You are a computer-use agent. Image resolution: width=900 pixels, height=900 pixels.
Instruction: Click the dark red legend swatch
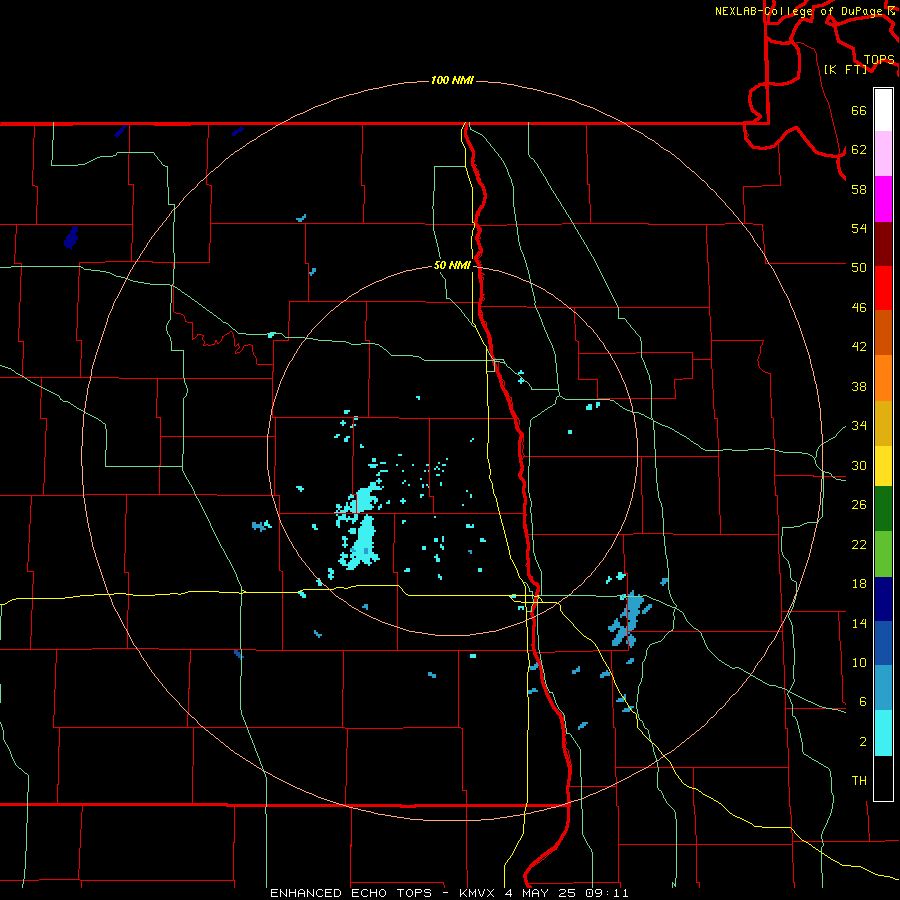coord(883,243)
